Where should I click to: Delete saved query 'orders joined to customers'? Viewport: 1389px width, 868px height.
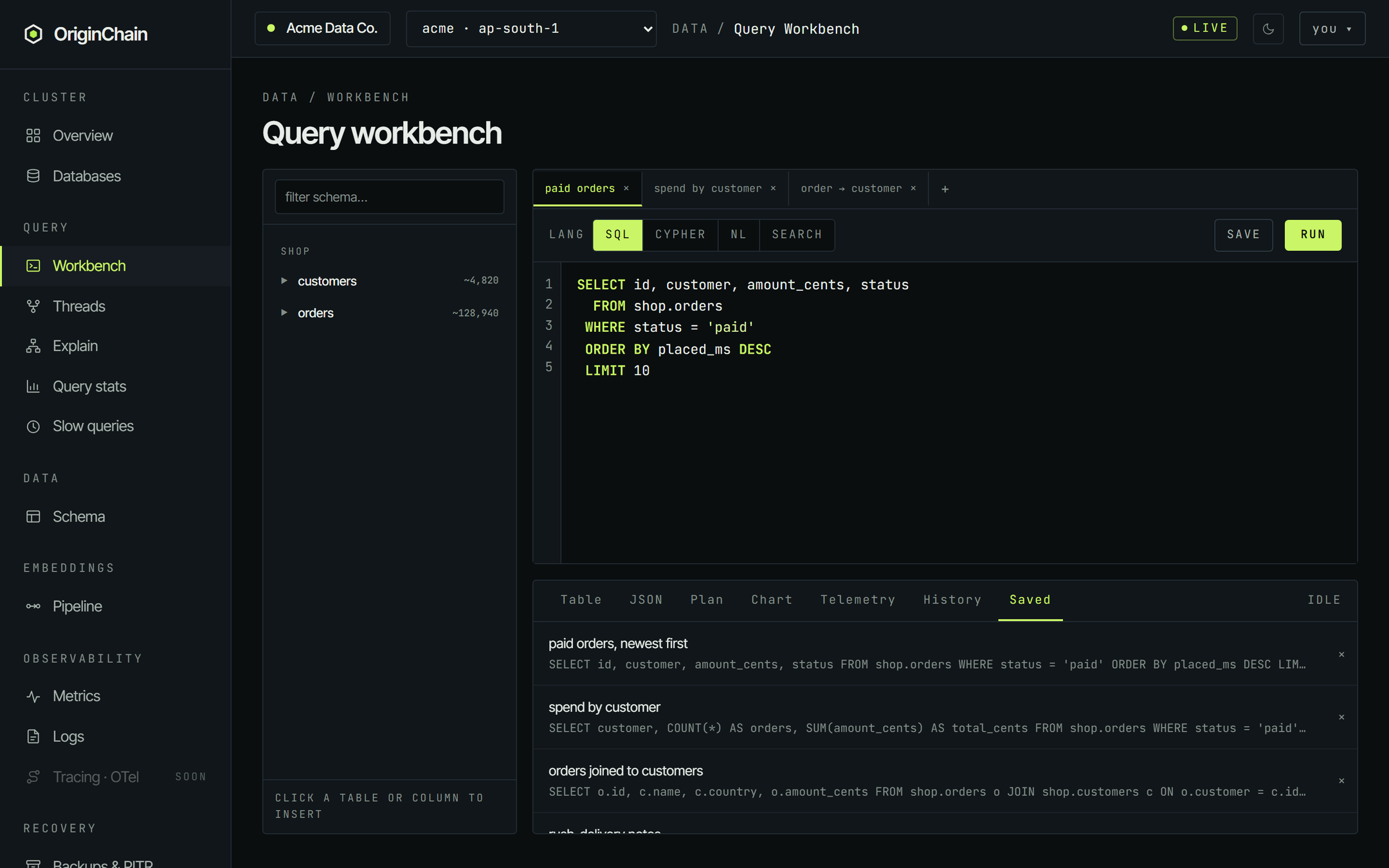(1341, 781)
